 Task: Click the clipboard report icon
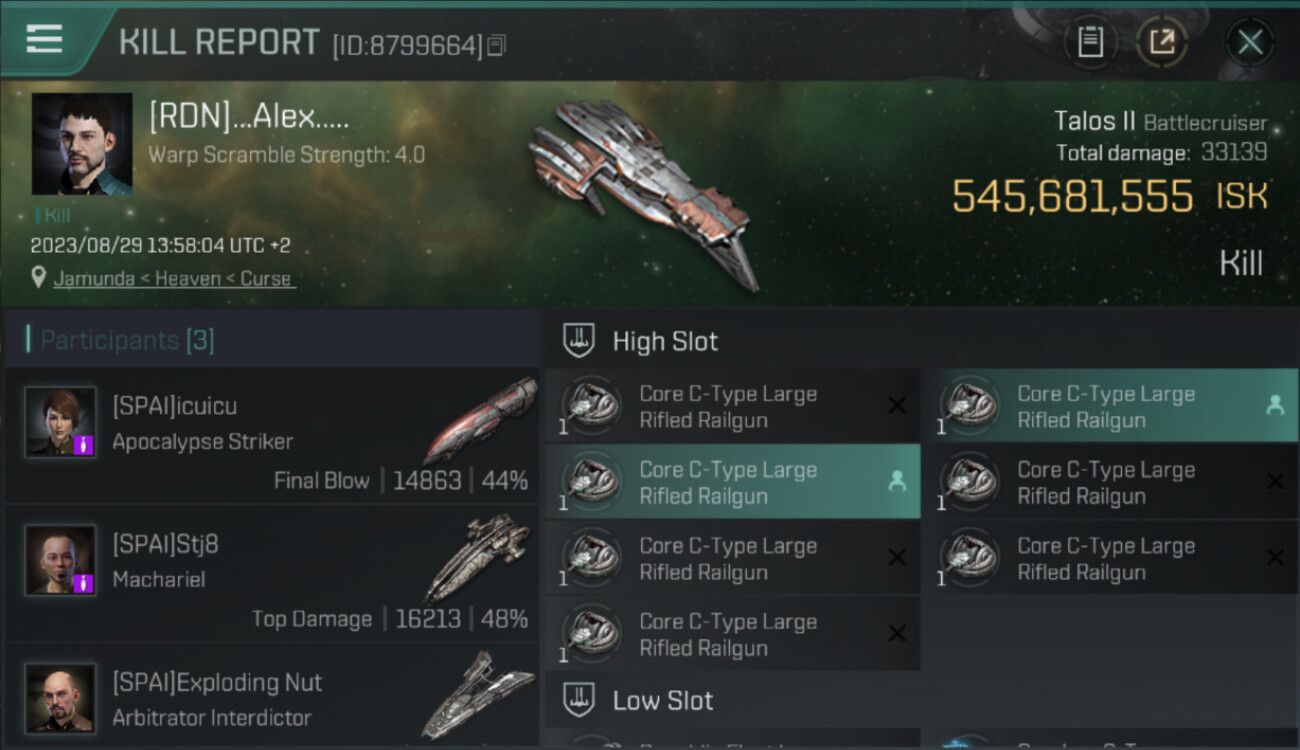click(x=1090, y=43)
